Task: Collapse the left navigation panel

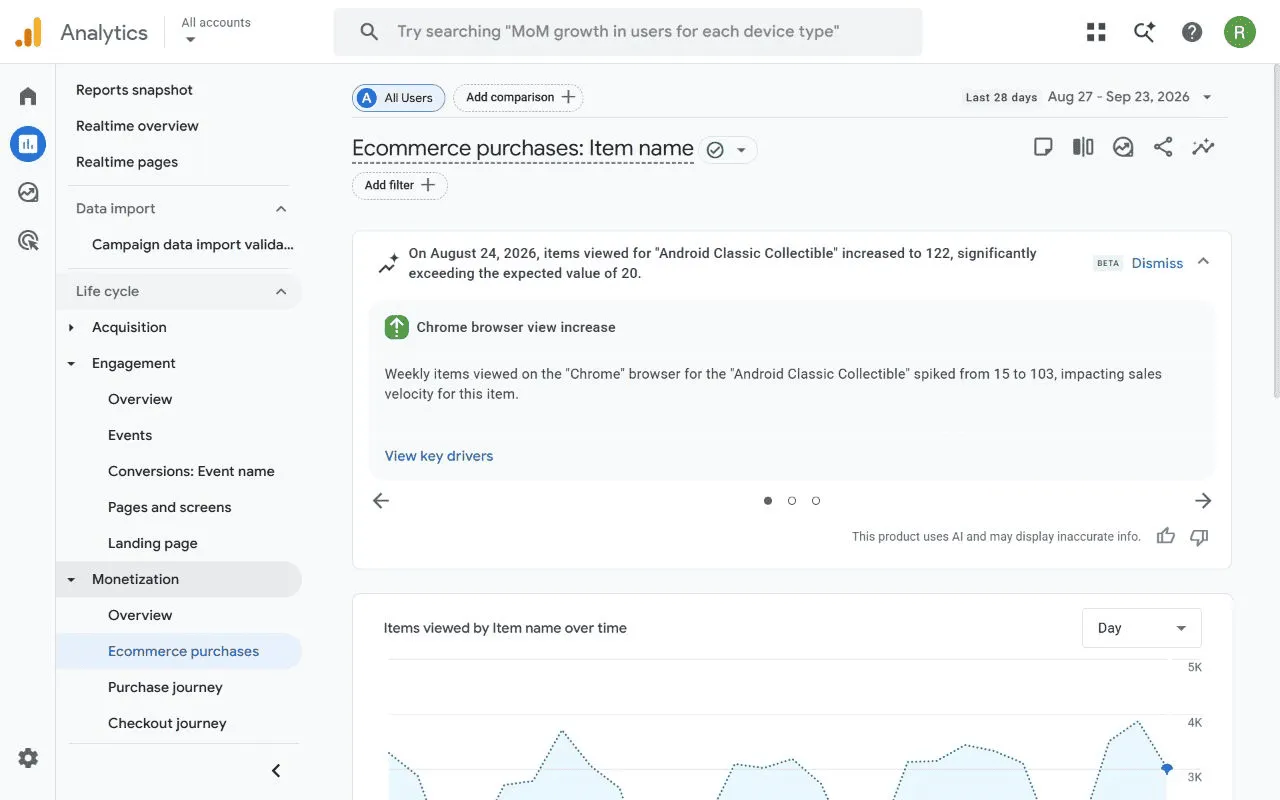Action: click(x=276, y=770)
